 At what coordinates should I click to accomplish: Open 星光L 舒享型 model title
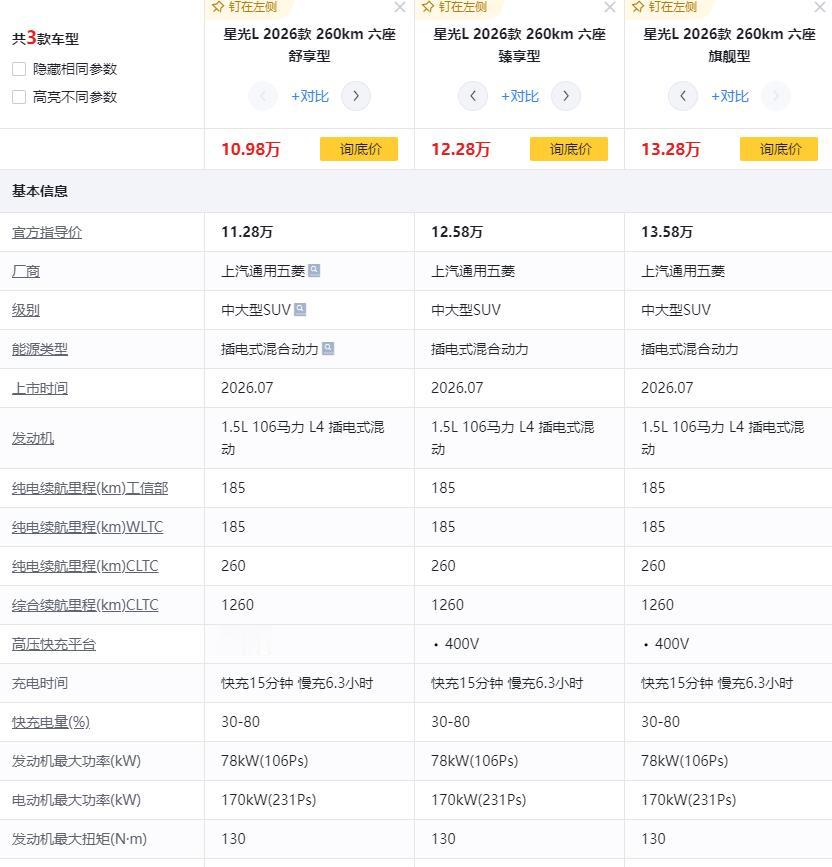[x=310, y=45]
